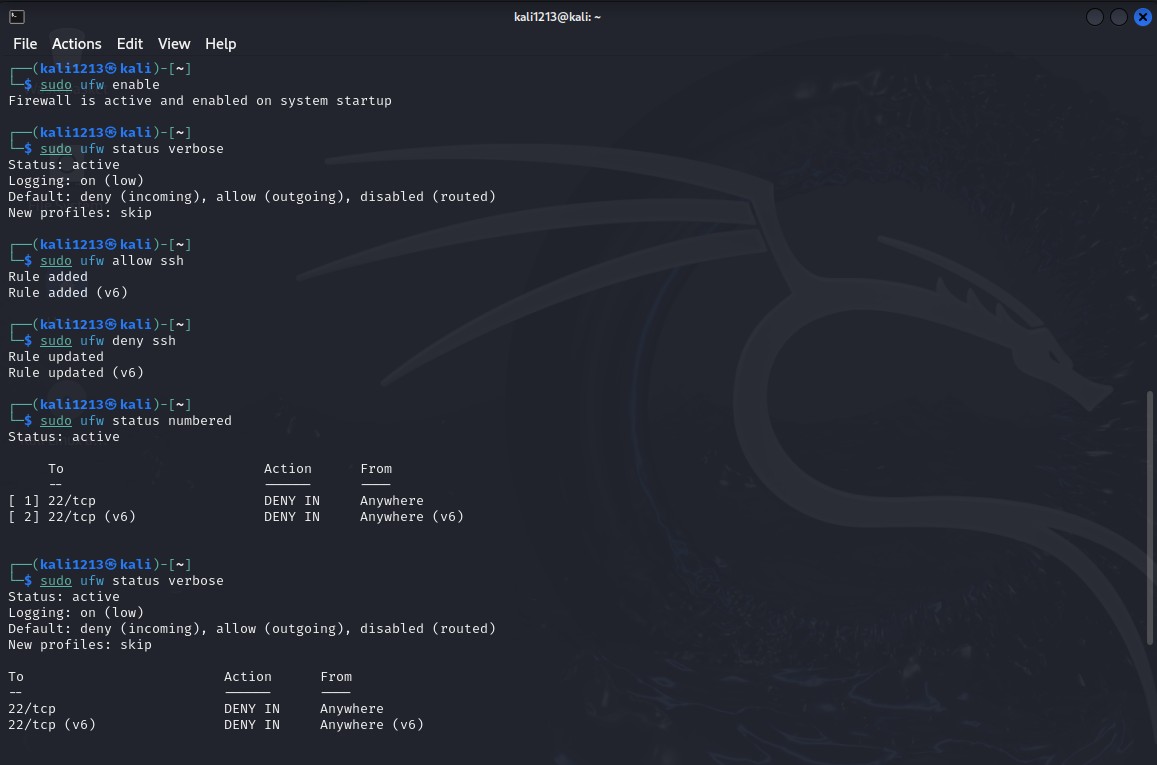Maximize the terminal window

coord(1118,17)
